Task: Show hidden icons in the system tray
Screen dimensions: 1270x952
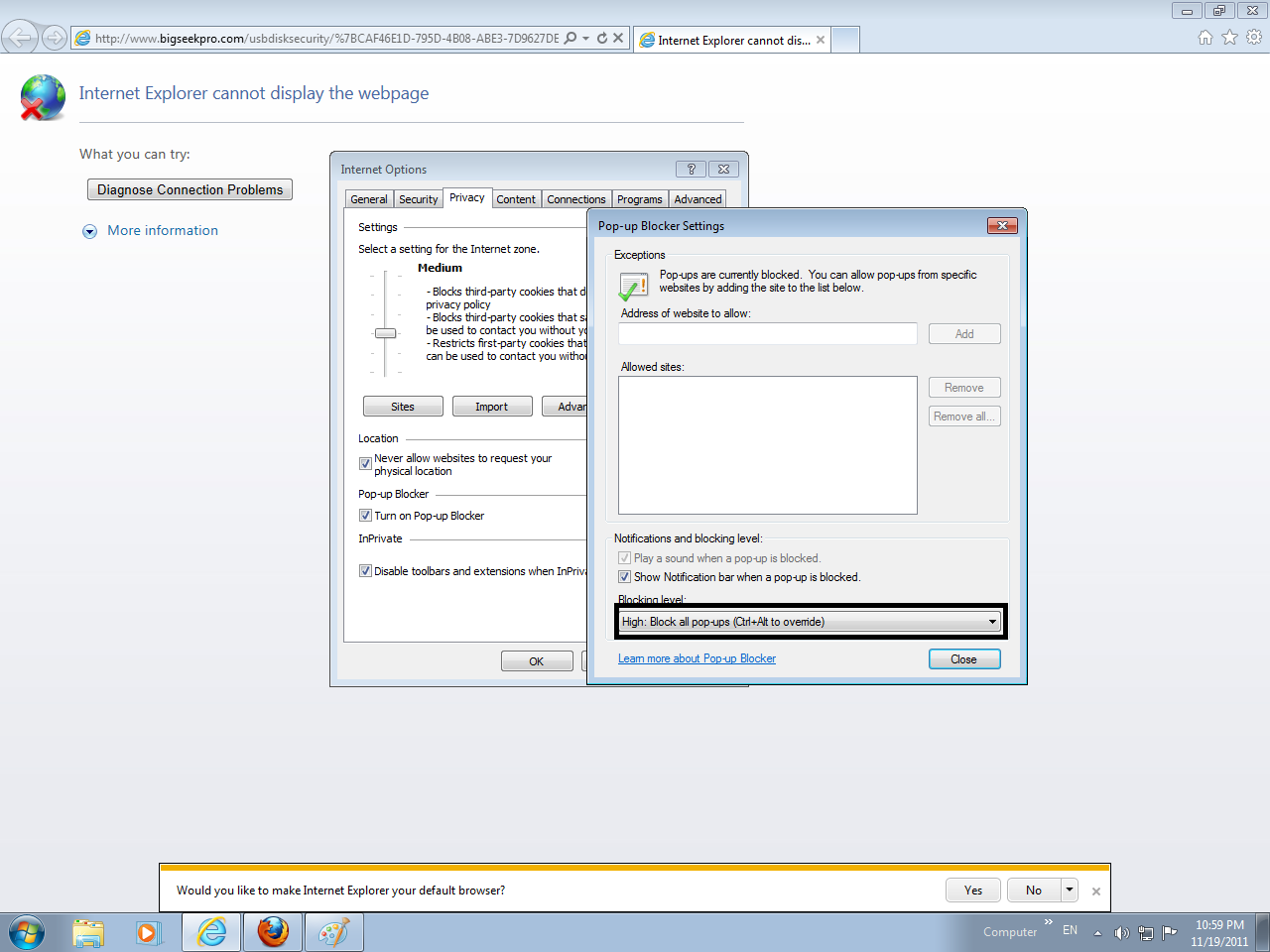Action: tap(1097, 933)
